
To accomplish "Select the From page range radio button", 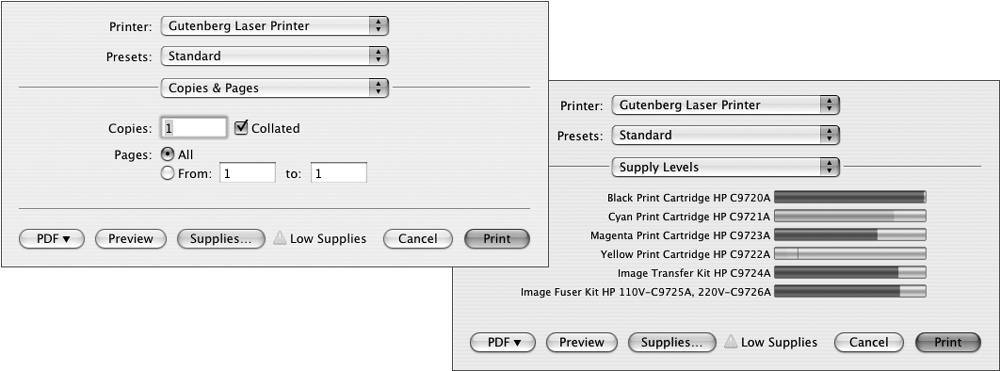I will 168,173.
